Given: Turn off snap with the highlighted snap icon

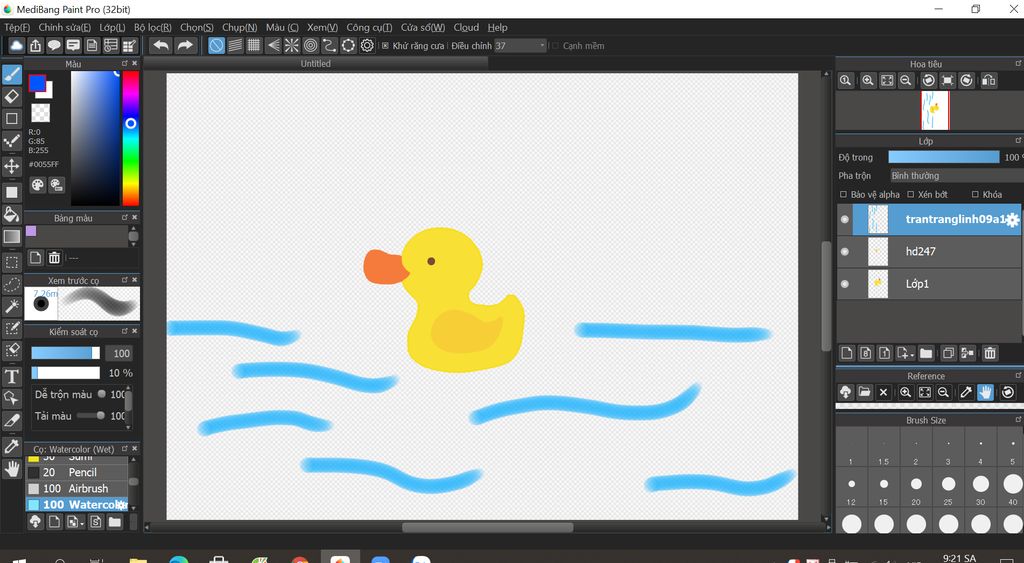Looking at the screenshot, I should point(216,45).
